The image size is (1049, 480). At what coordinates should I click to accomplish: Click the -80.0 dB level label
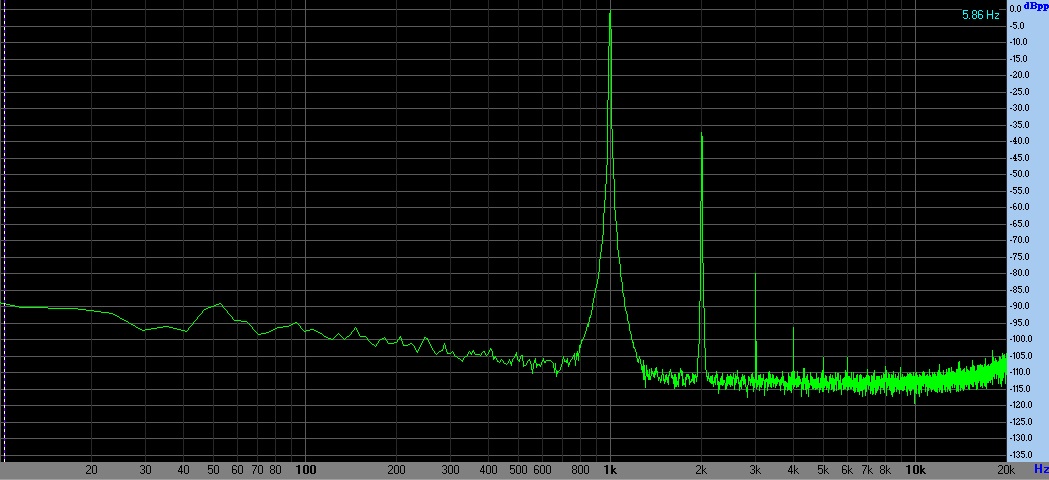tap(1018, 273)
